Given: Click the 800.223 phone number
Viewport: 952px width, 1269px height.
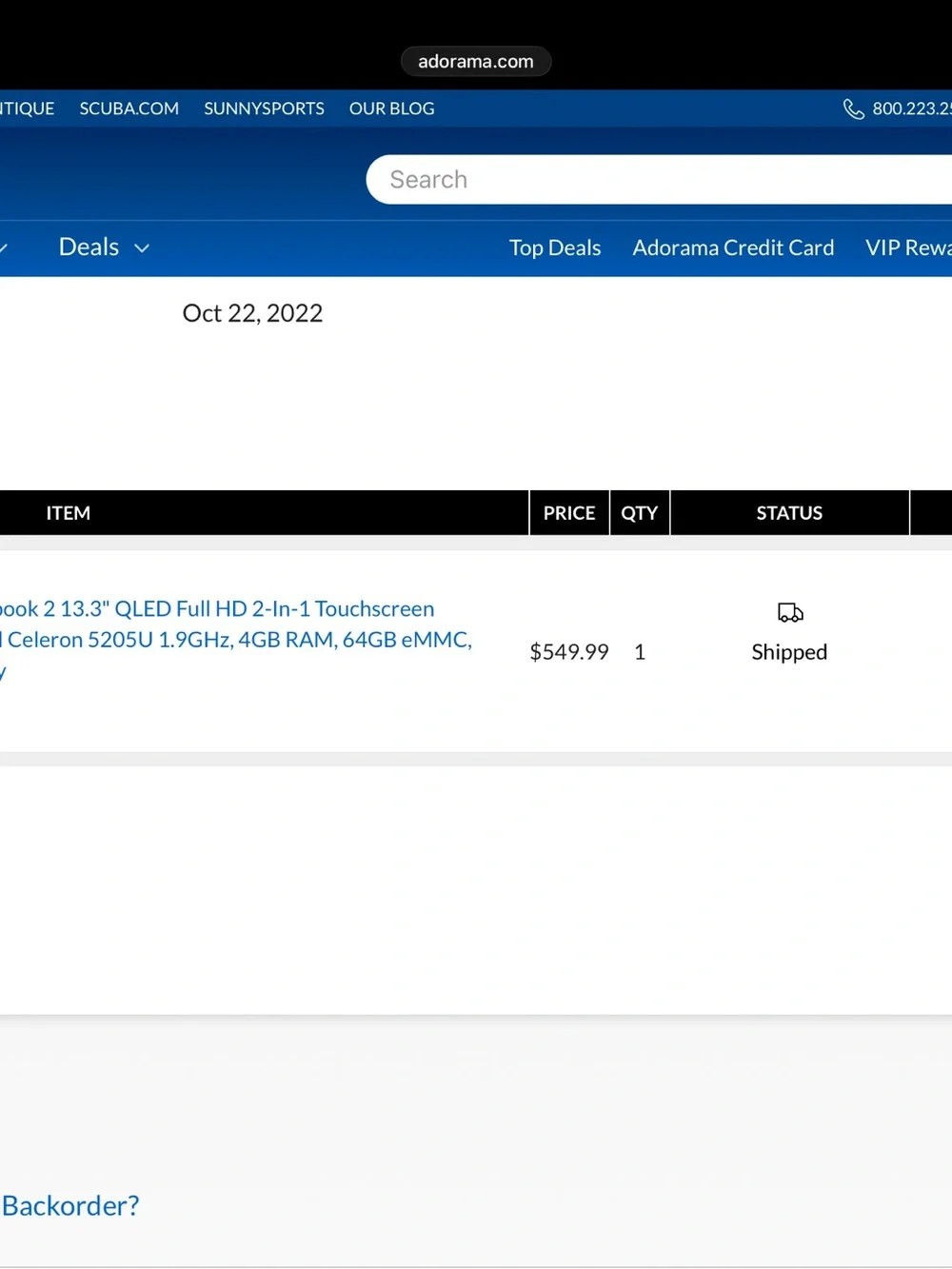Looking at the screenshot, I should pos(912,109).
